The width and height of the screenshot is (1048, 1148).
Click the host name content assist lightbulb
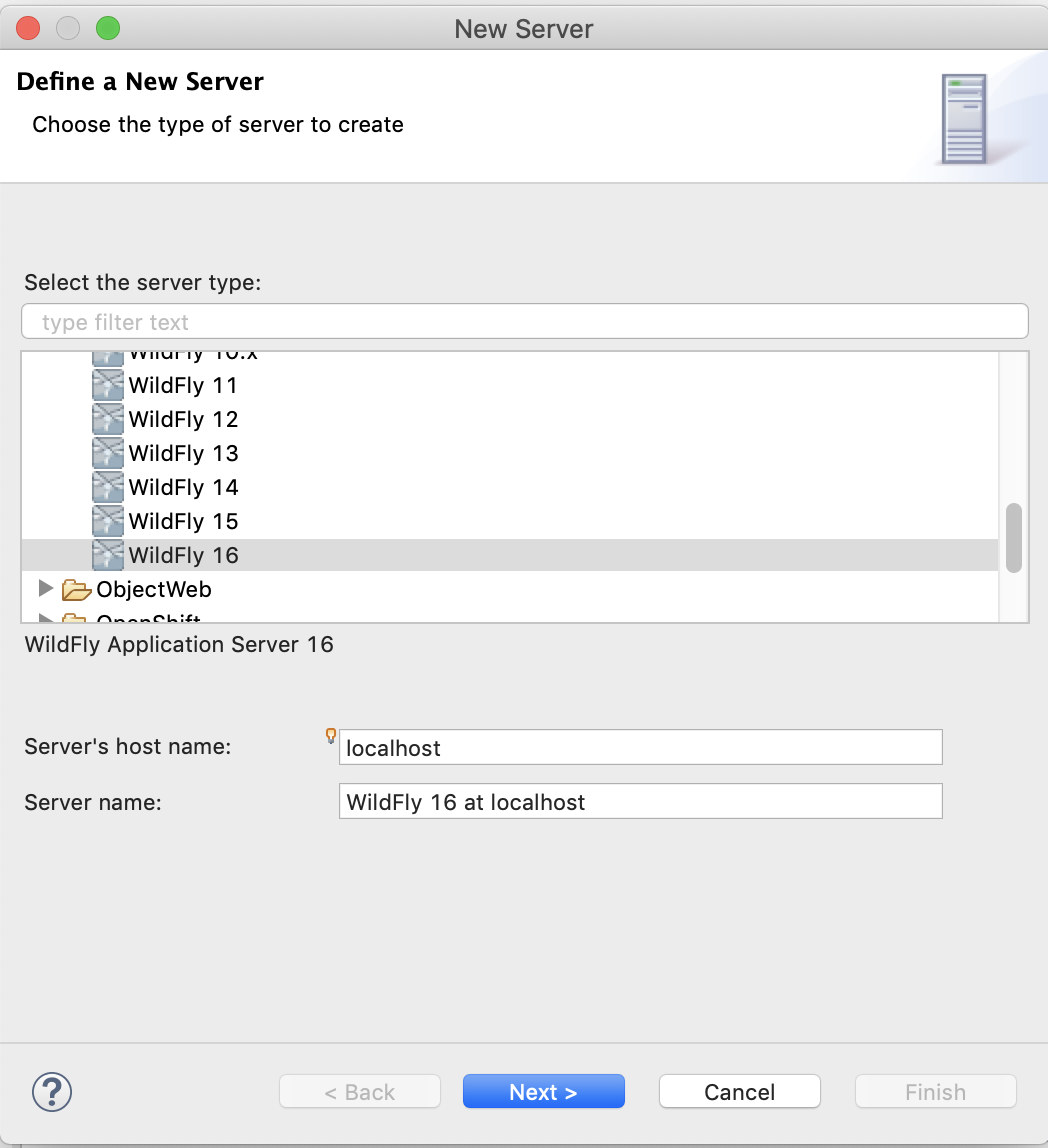tap(331, 736)
